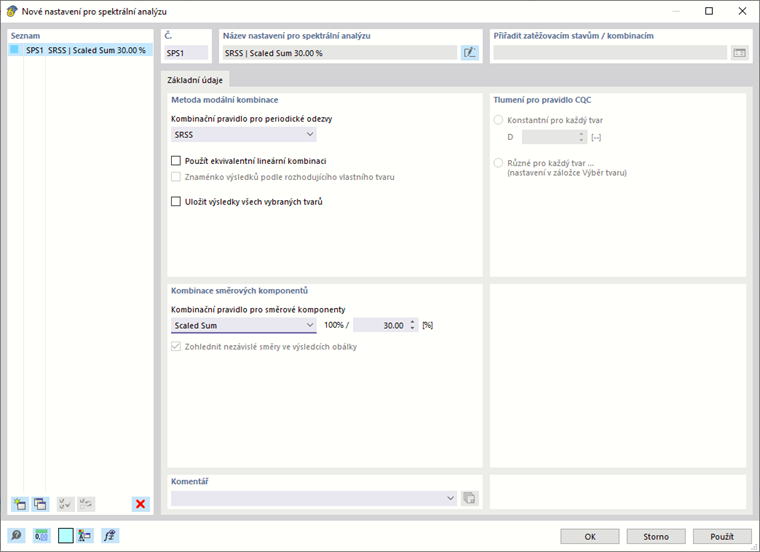The width and height of the screenshot is (760, 552).
Task: Delete the selected setting with the red X
Action: click(x=141, y=504)
